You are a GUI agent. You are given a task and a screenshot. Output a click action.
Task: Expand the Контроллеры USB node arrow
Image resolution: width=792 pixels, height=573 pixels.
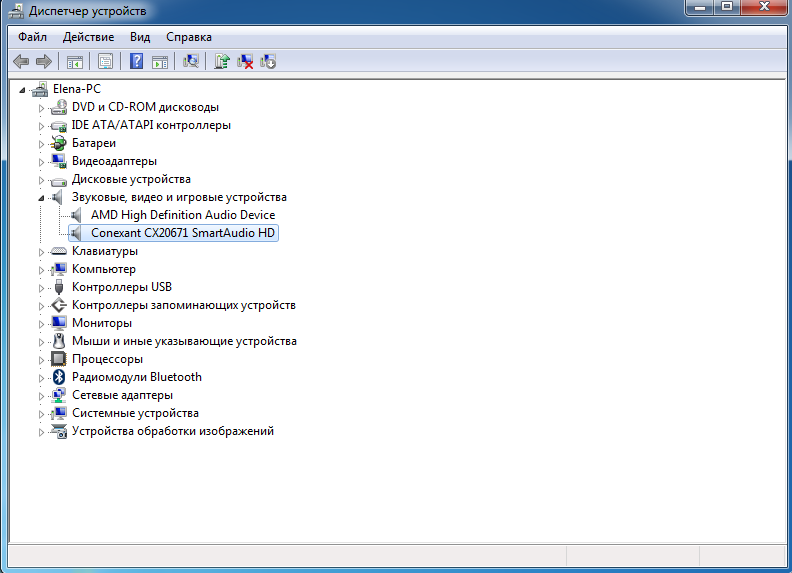(41, 288)
